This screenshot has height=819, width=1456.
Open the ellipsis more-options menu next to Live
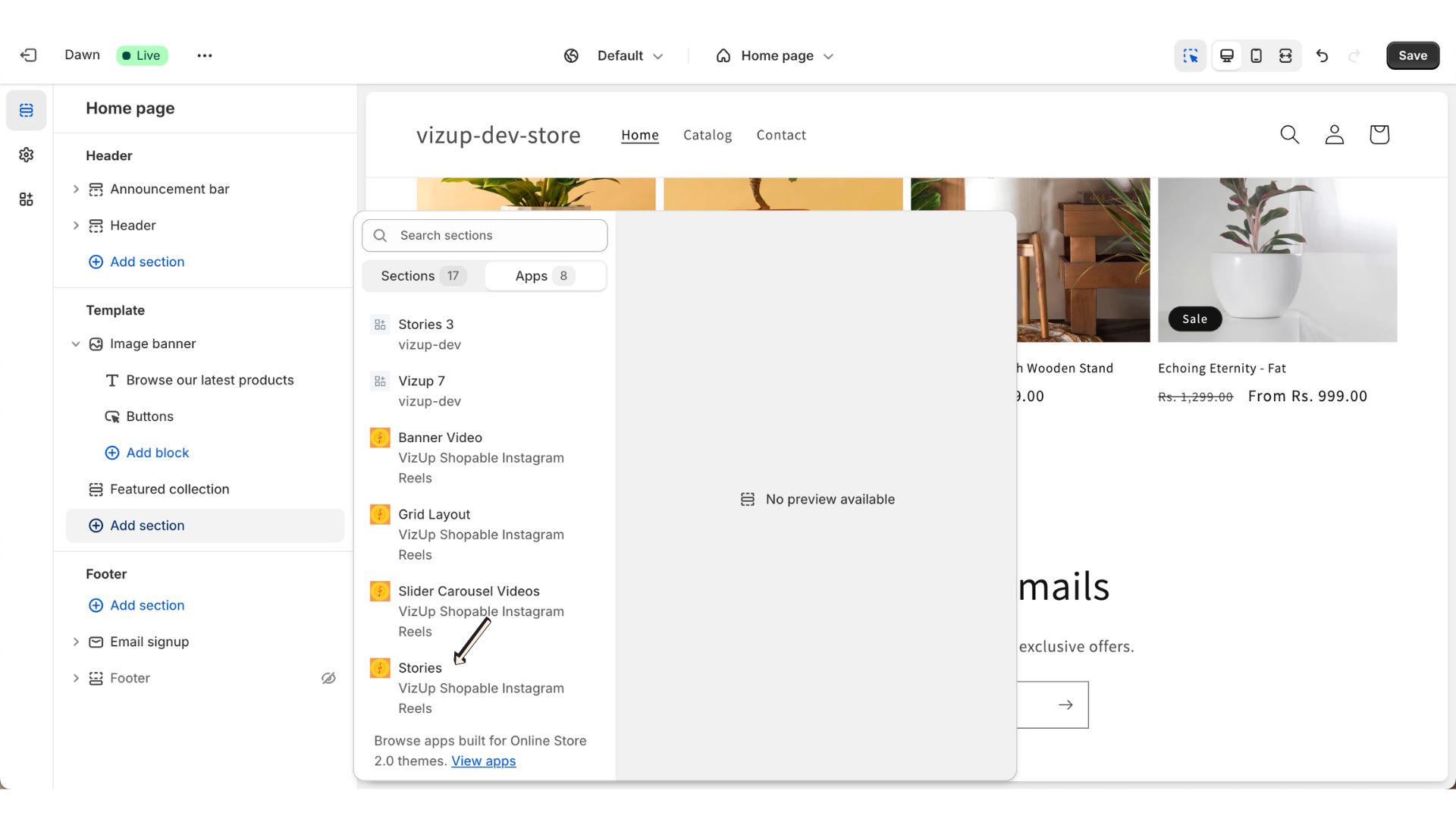(x=204, y=55)
